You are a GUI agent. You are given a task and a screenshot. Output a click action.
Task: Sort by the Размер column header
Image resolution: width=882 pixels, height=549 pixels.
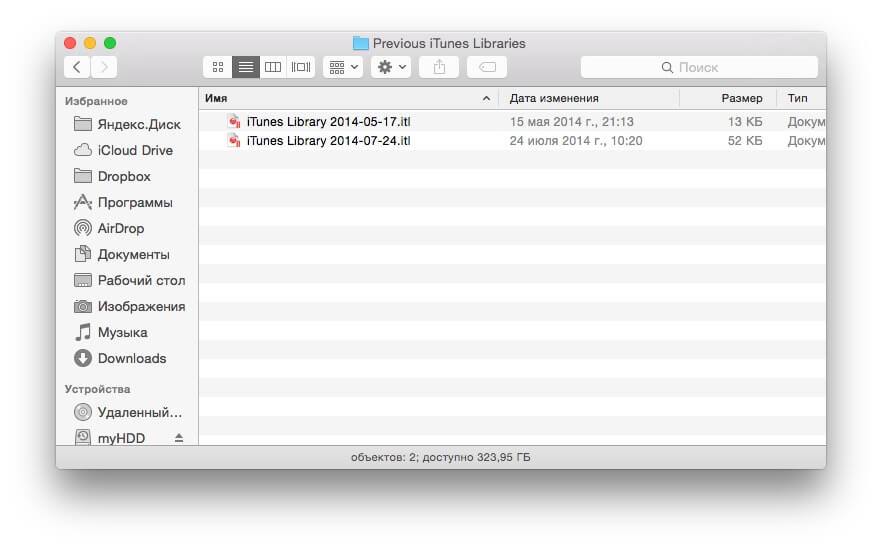(x=728, y=98)
